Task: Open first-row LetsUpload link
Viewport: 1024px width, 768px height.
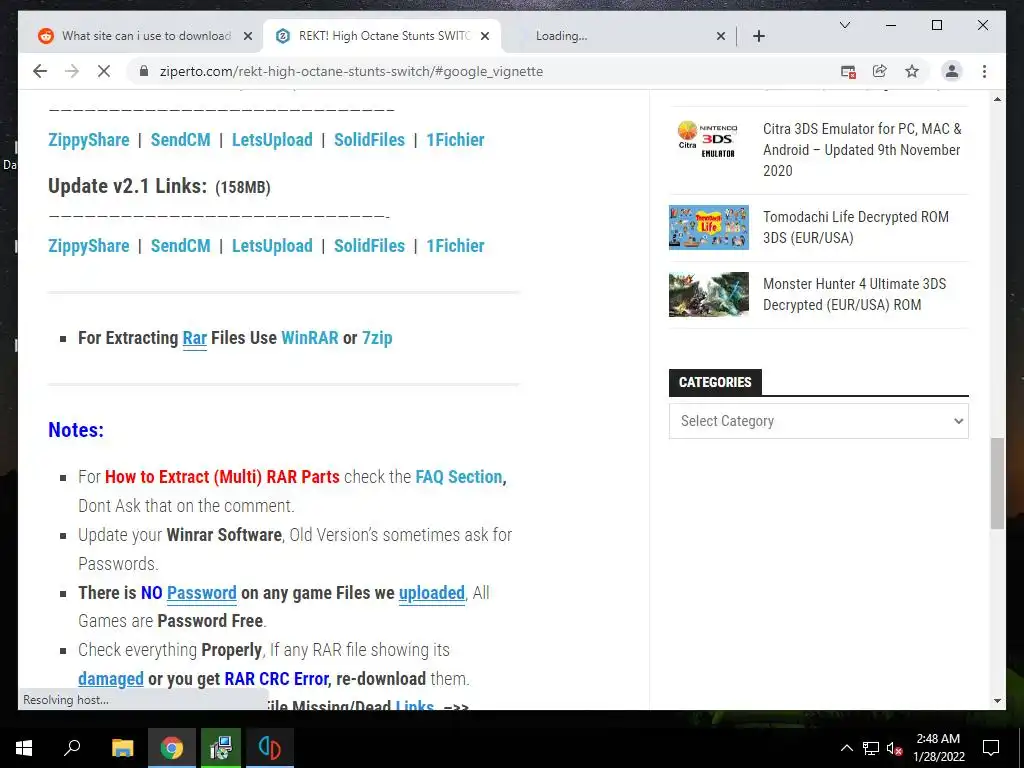Action: (272, 140)
